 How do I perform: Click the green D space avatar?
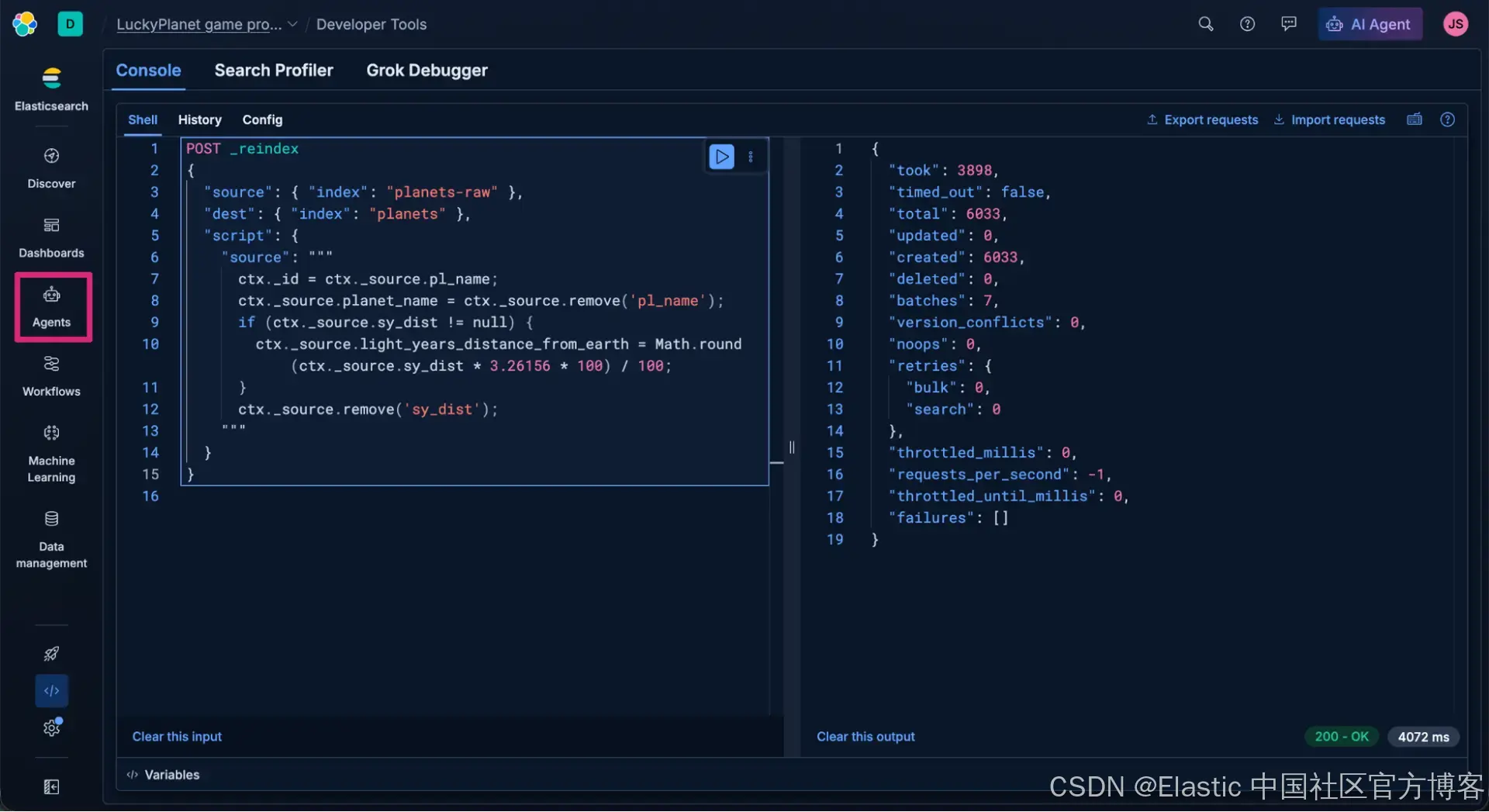click(x=70, y=24)
